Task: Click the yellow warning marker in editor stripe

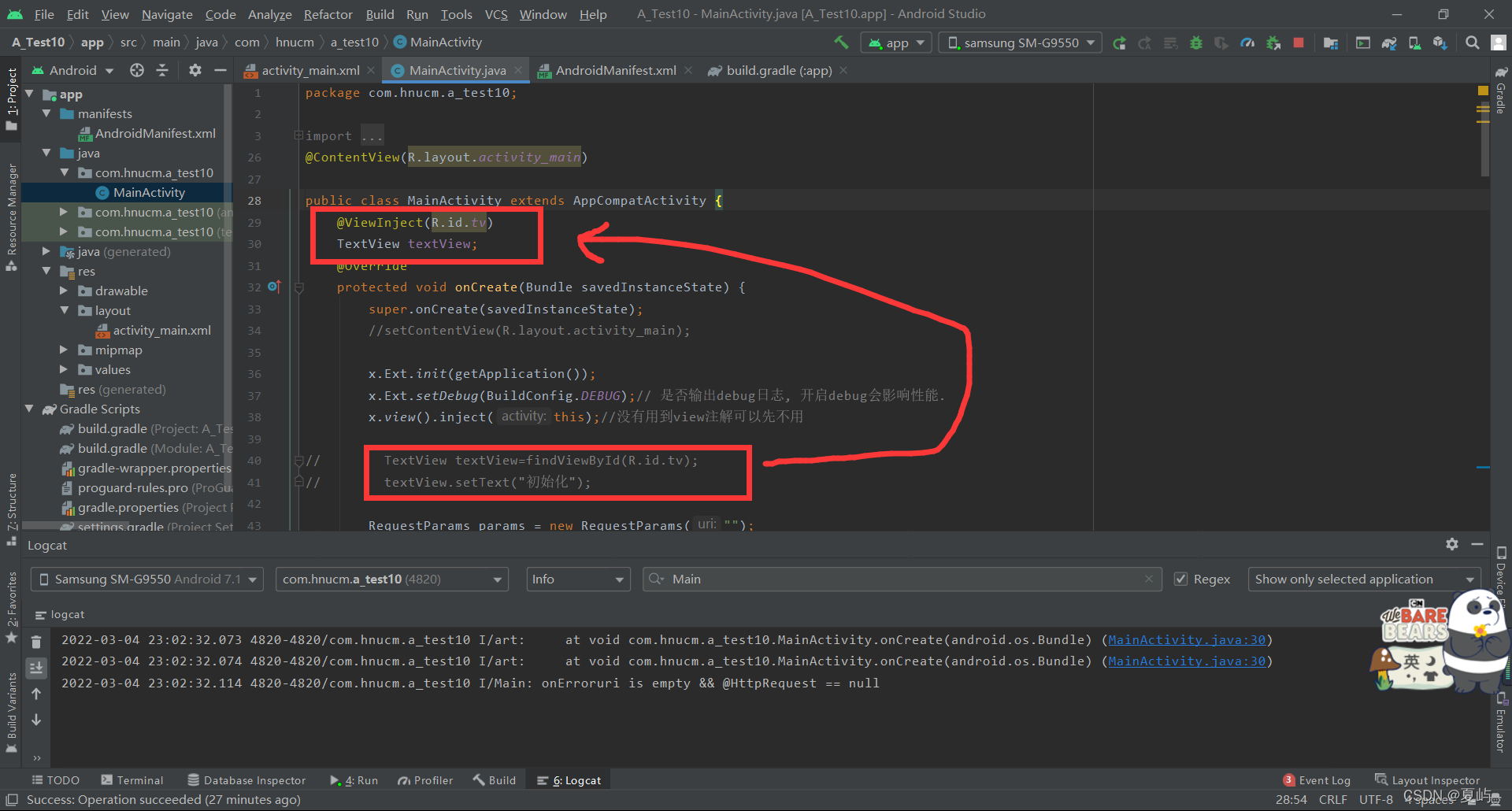Action: (x=1483, y=91)
